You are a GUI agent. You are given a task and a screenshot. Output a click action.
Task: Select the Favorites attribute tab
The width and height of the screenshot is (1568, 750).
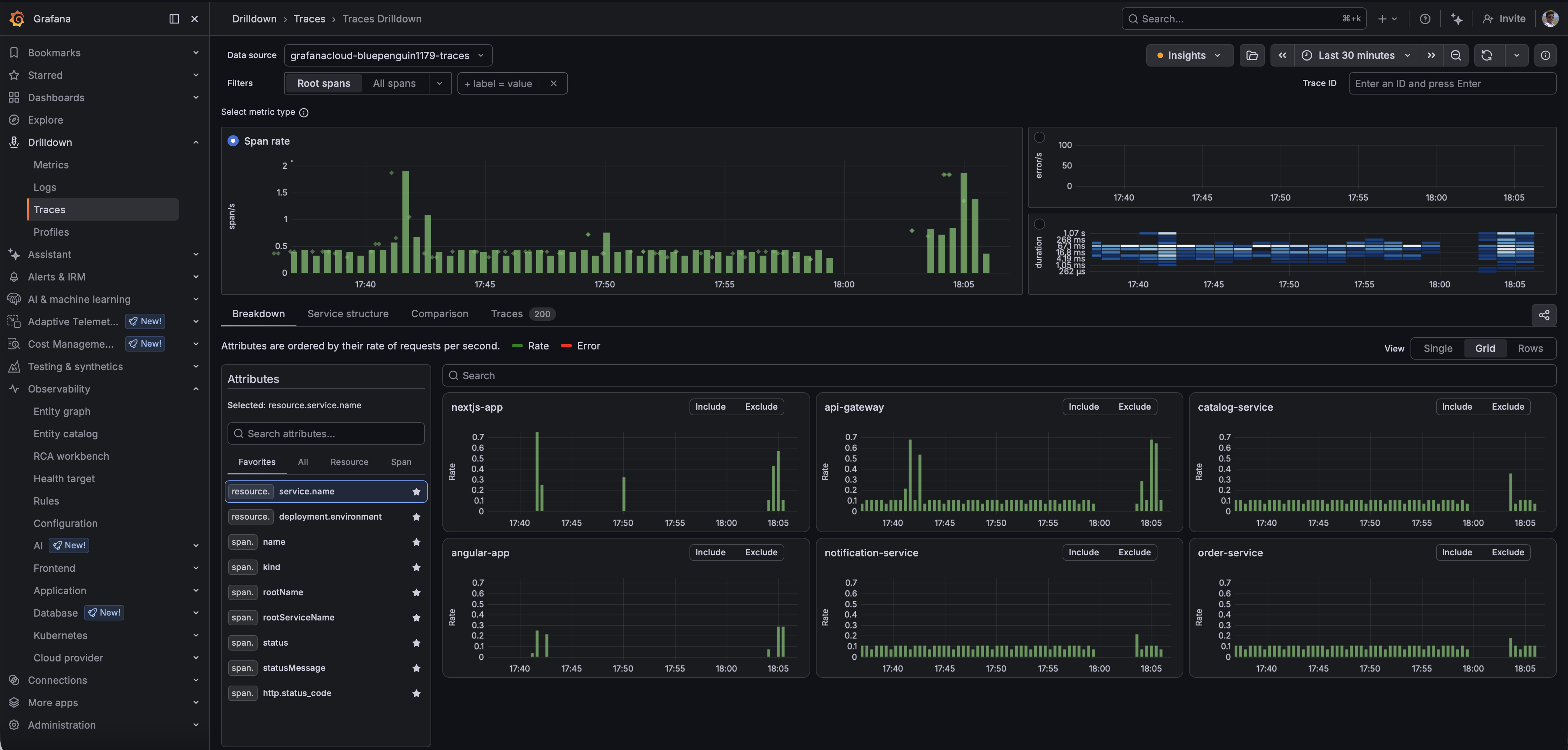pyautogui.click(x=257, y=462)
